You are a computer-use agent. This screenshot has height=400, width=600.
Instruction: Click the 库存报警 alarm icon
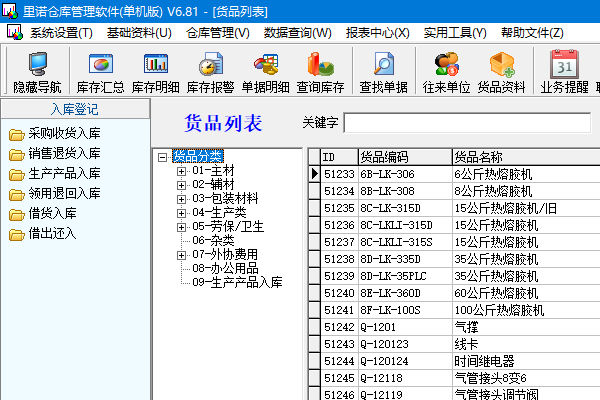click(x=210, y=72)
